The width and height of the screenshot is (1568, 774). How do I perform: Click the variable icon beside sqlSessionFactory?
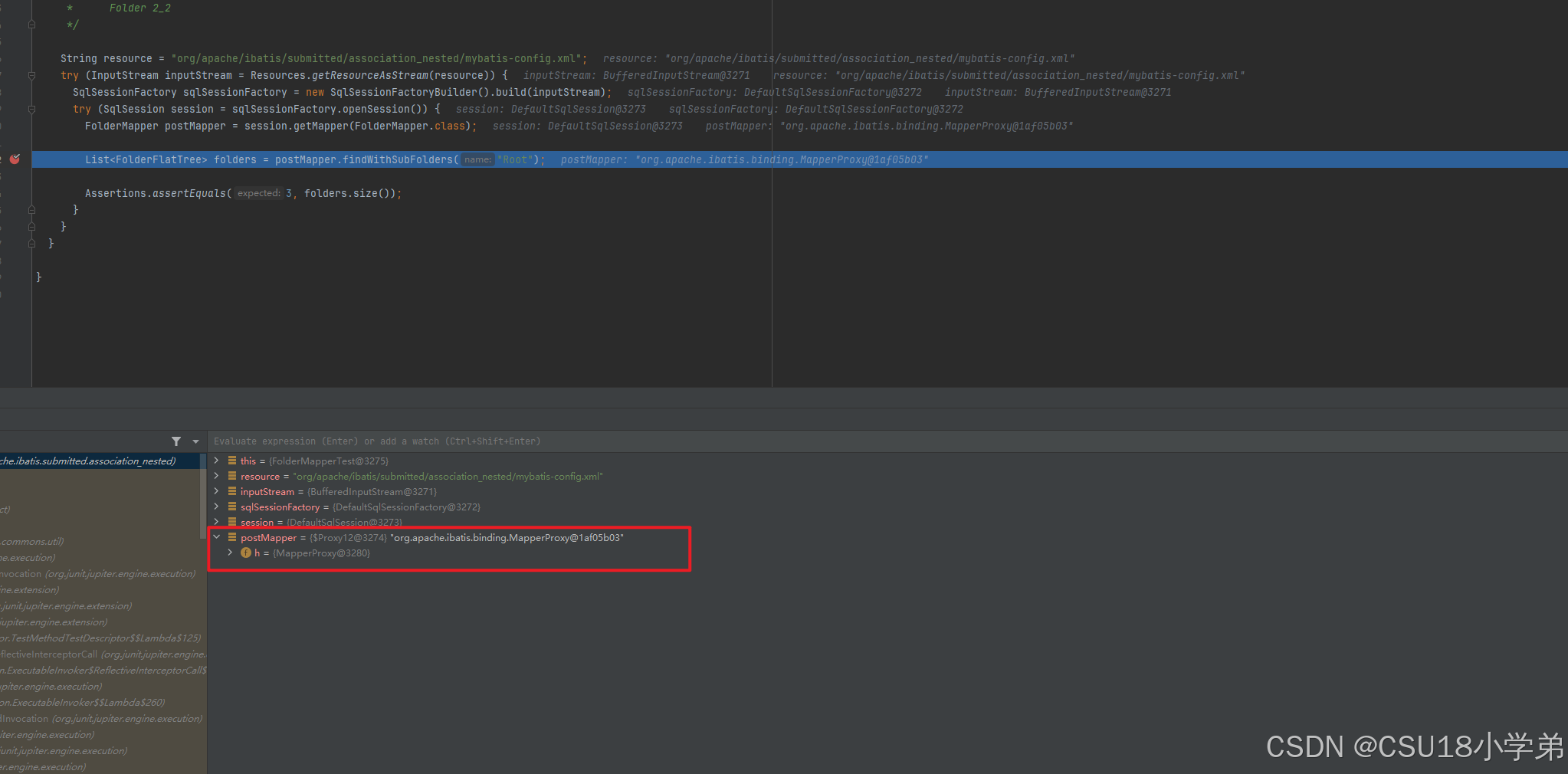(232, 507)
